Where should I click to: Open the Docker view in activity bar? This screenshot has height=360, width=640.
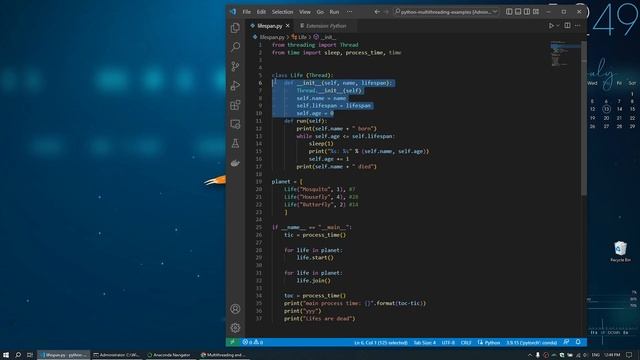[235, 163]
